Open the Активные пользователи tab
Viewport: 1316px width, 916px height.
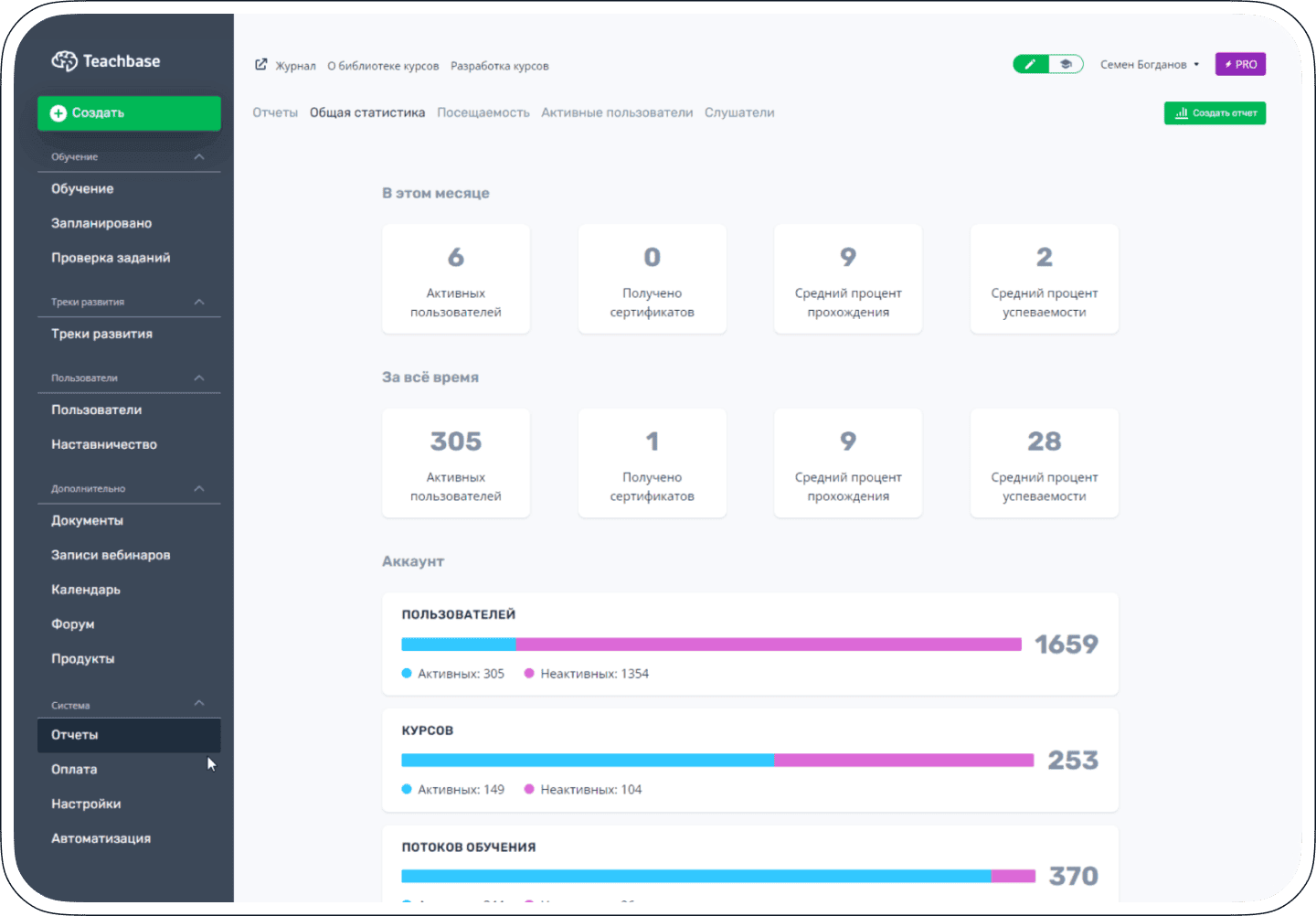point(617,112)
